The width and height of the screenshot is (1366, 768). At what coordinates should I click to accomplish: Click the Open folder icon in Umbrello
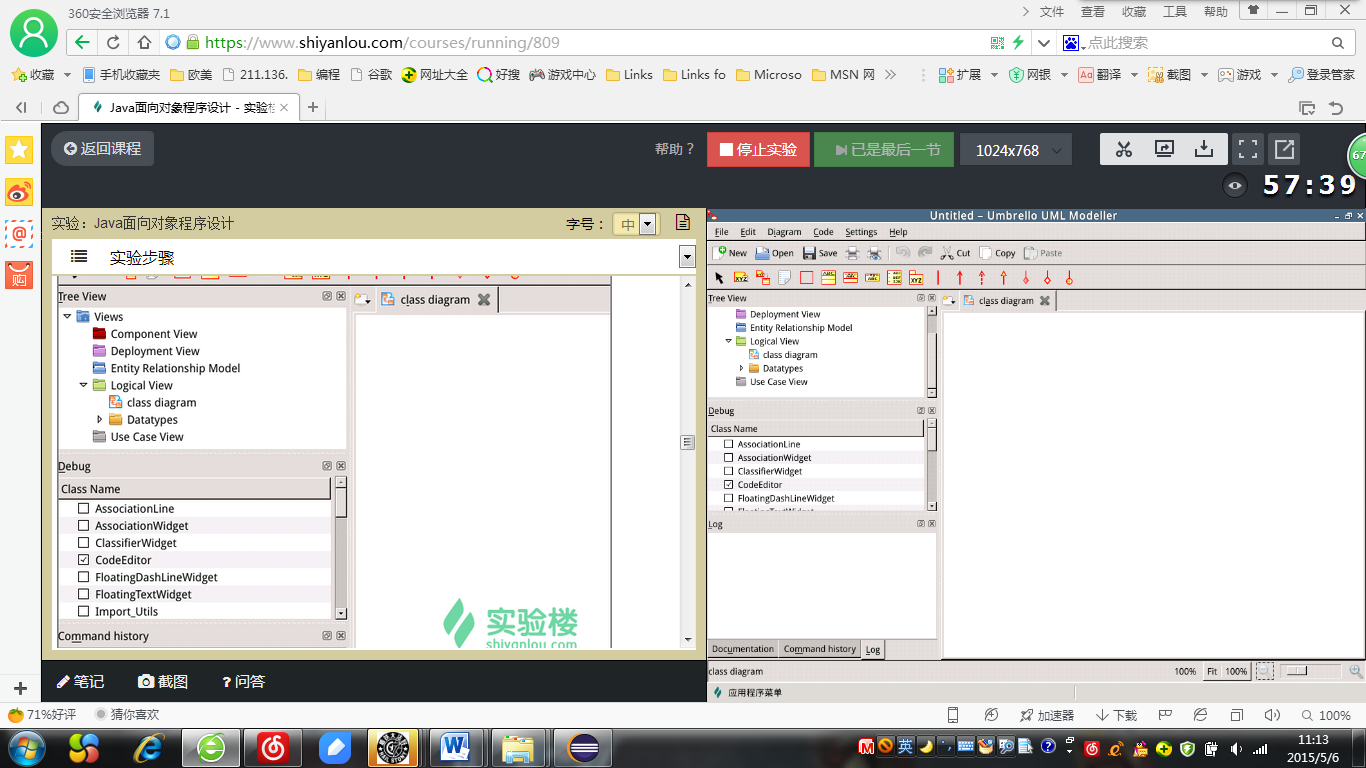(762, 253)
